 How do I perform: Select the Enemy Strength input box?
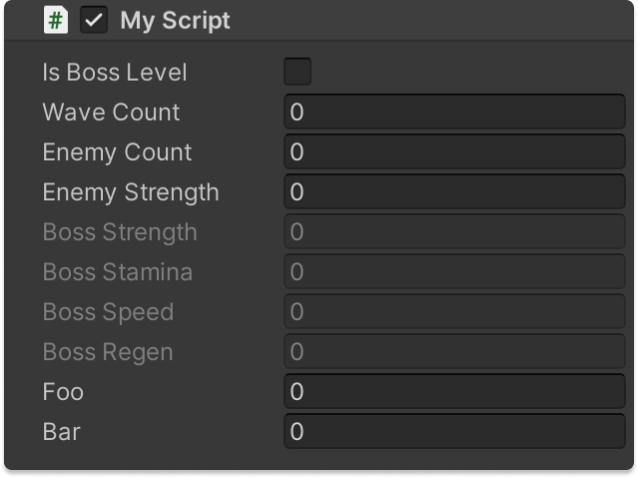454,192
